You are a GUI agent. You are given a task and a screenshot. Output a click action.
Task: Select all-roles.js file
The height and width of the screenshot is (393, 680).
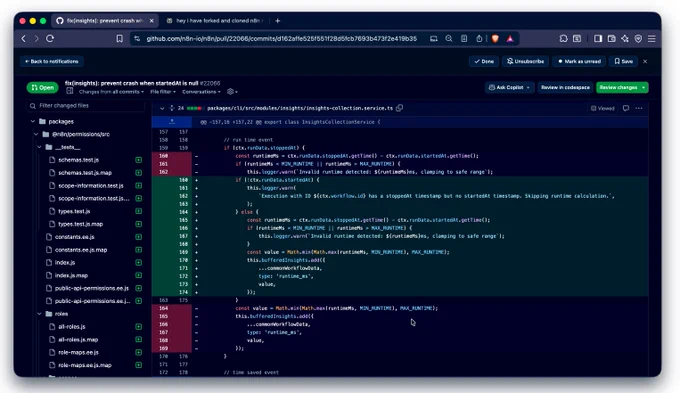(72, 327)
